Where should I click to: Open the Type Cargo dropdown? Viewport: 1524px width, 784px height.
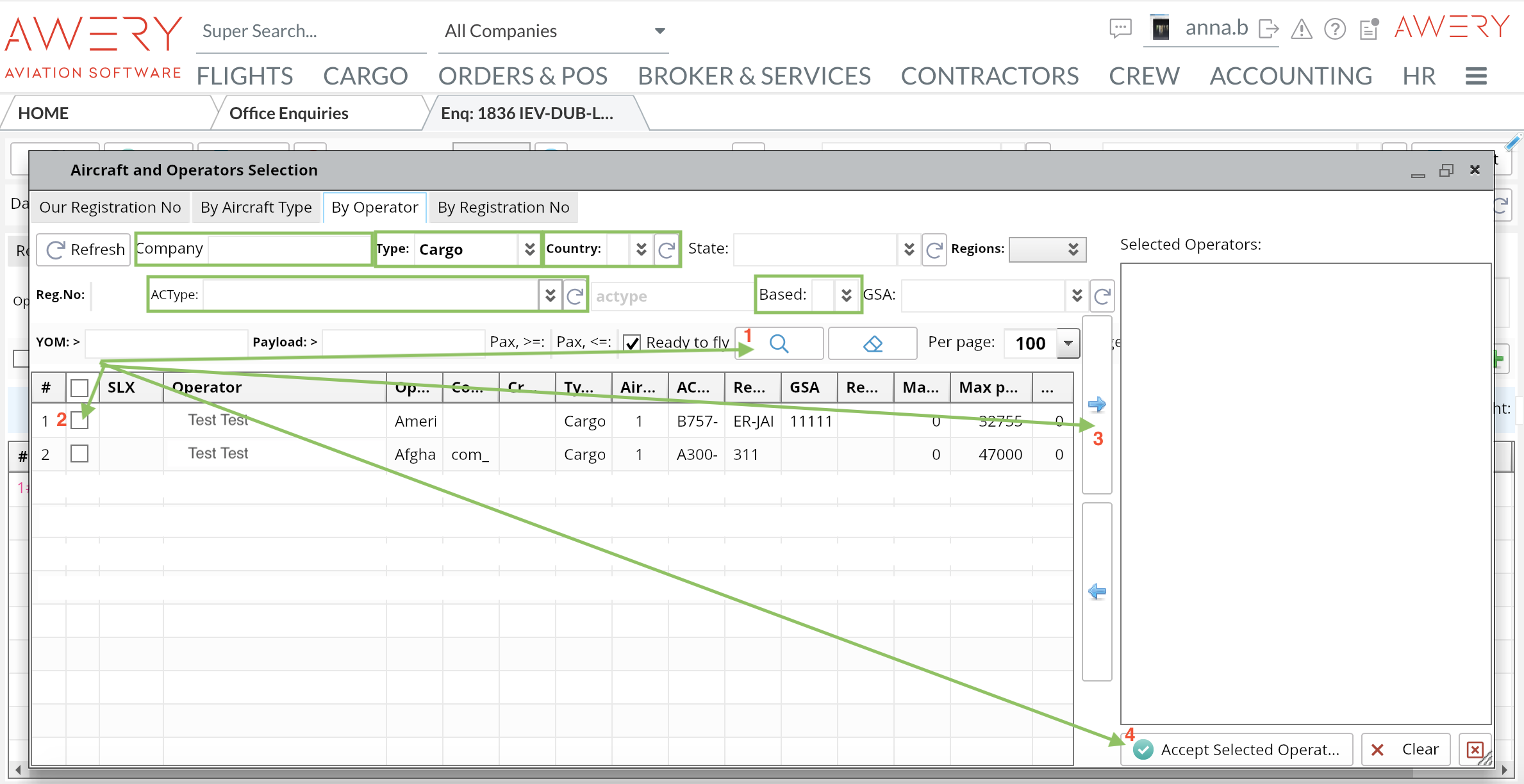[x=529, y=249]
